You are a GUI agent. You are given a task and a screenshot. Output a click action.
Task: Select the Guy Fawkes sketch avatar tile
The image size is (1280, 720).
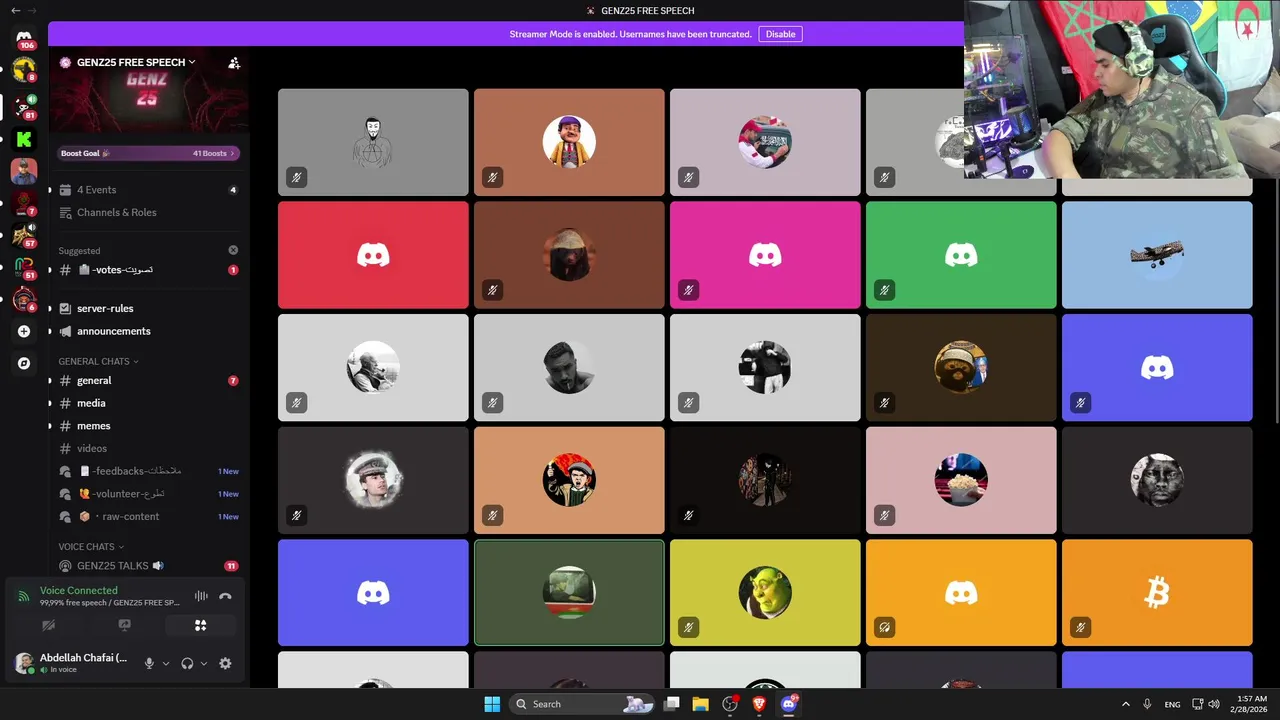click(x=373, y=142)
